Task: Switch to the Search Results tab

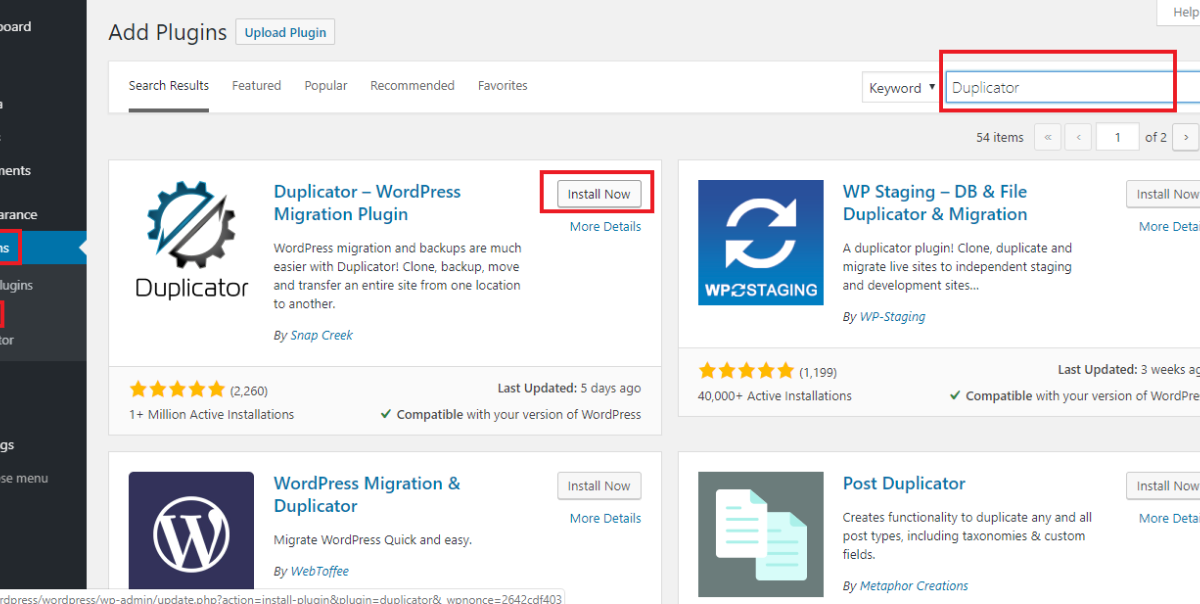Action: pyautogui.click(x=169, y=86)
